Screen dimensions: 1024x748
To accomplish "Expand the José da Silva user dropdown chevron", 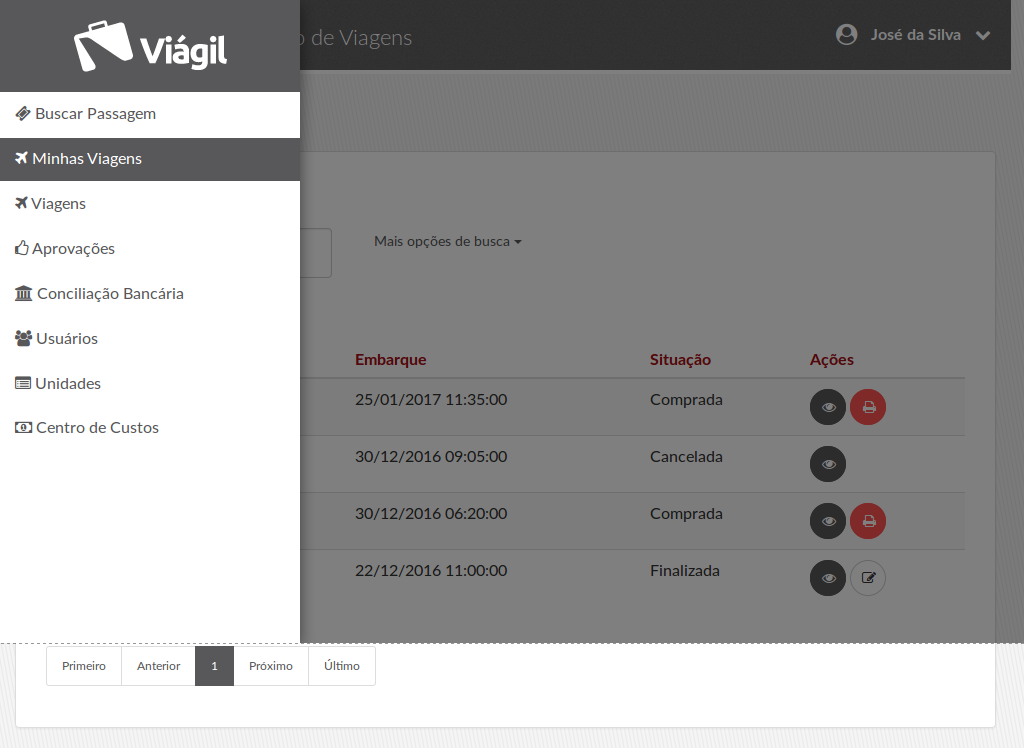I will 983,35.
